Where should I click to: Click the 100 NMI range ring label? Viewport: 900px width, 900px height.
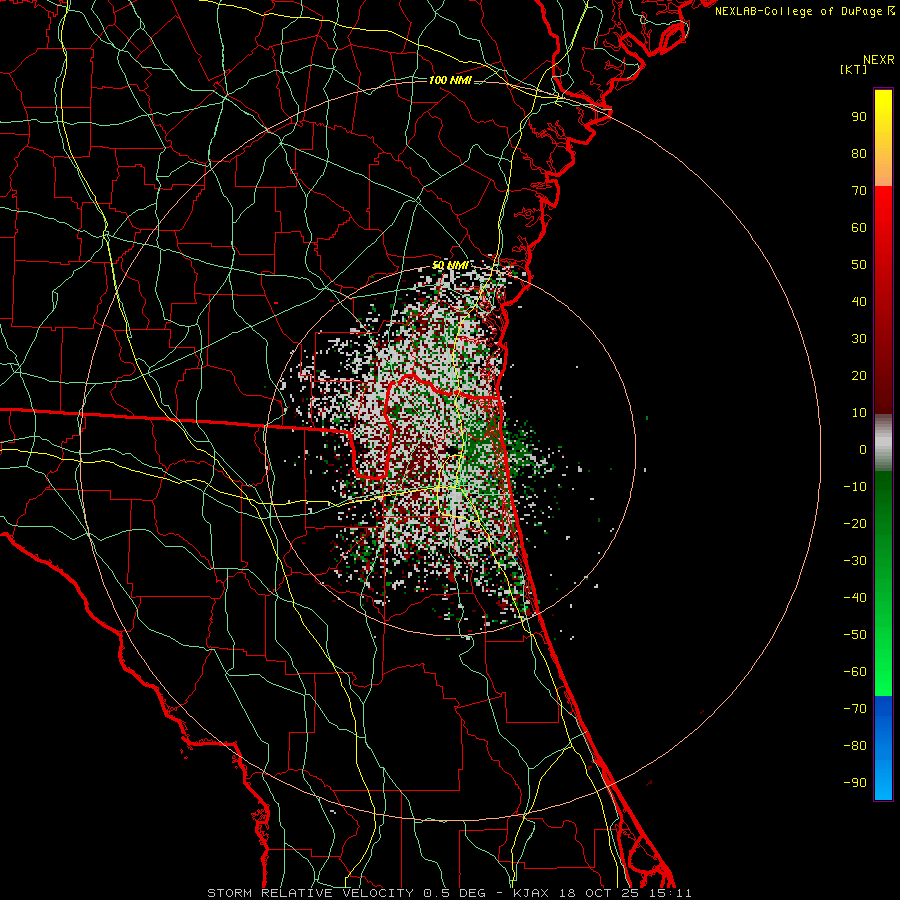[x=450, y=80]
